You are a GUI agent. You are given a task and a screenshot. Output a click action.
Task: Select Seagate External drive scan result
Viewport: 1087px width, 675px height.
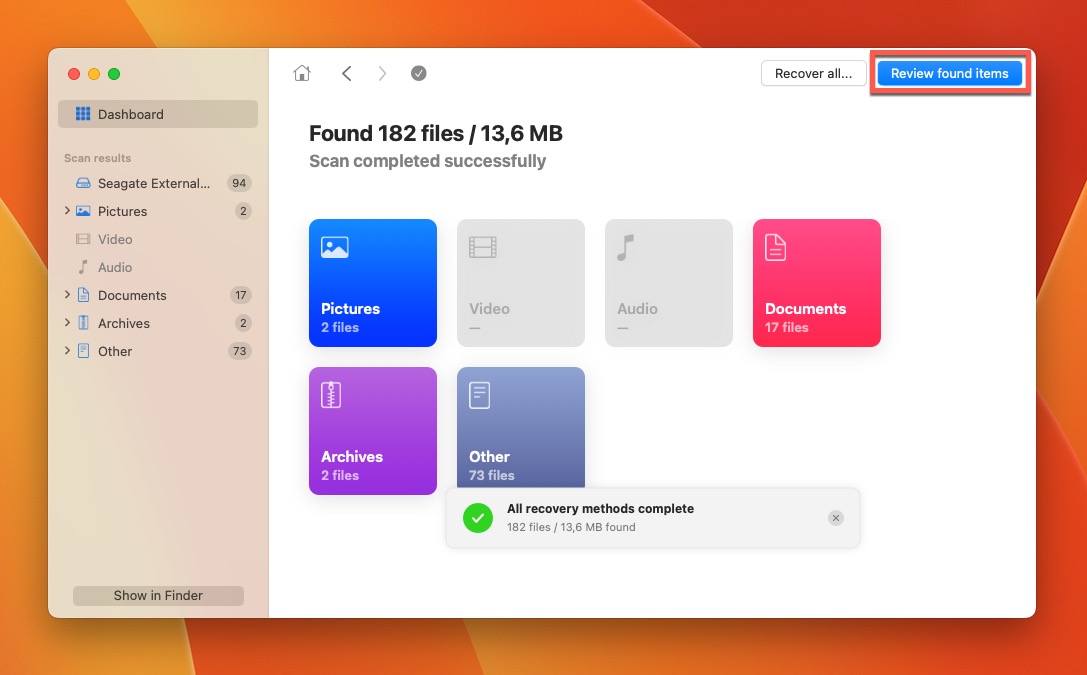tap(158, 183)
